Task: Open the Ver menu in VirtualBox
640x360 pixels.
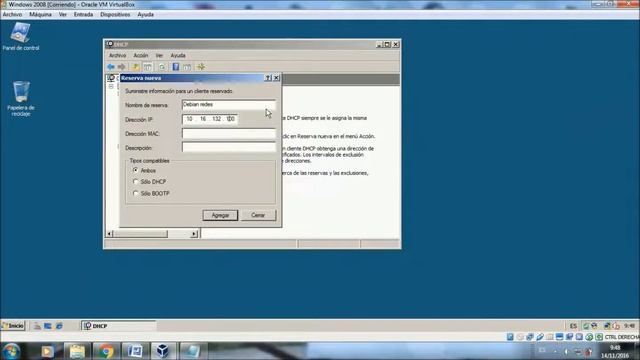Action: pos(62,14)
